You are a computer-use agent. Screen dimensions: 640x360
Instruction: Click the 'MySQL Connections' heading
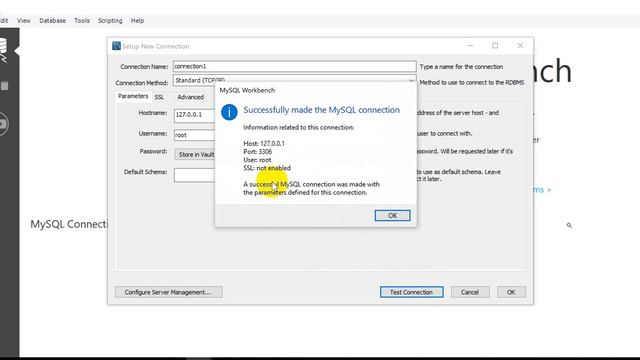pos(69,224)
